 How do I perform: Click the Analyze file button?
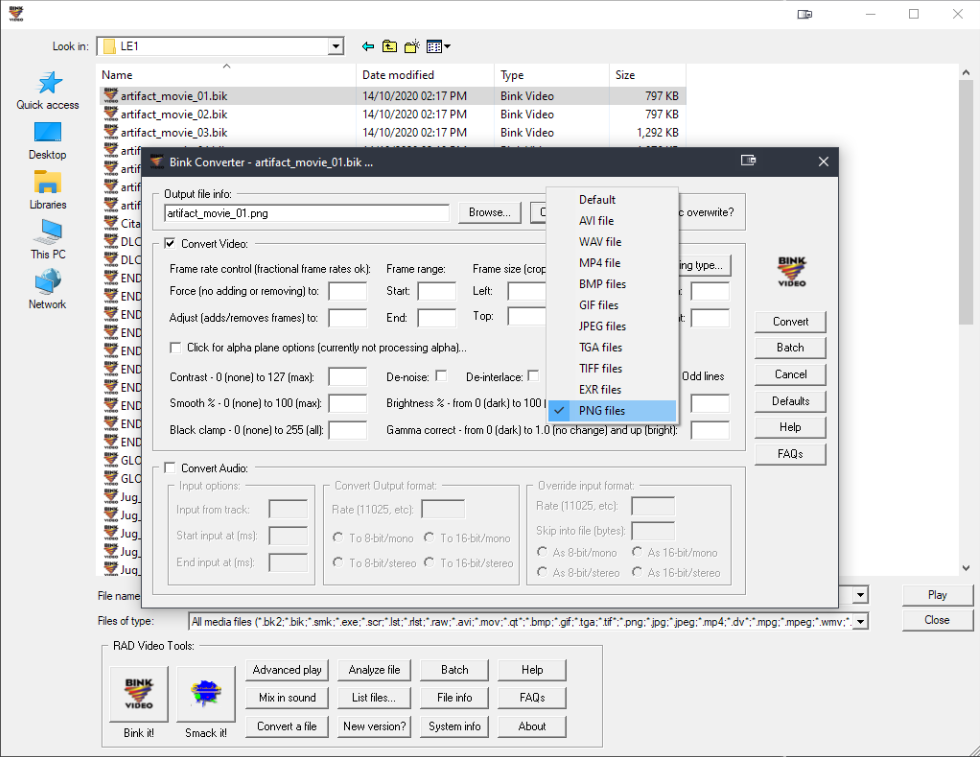tap(374, 670)
